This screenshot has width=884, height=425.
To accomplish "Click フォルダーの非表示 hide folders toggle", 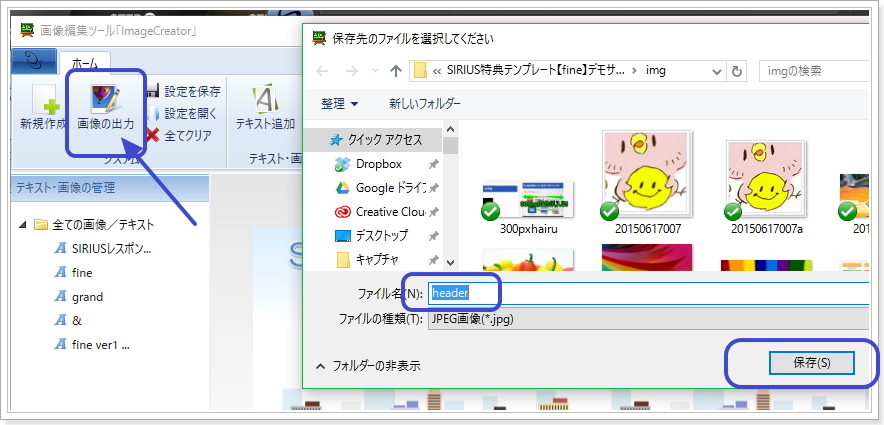I will [369, 366].
